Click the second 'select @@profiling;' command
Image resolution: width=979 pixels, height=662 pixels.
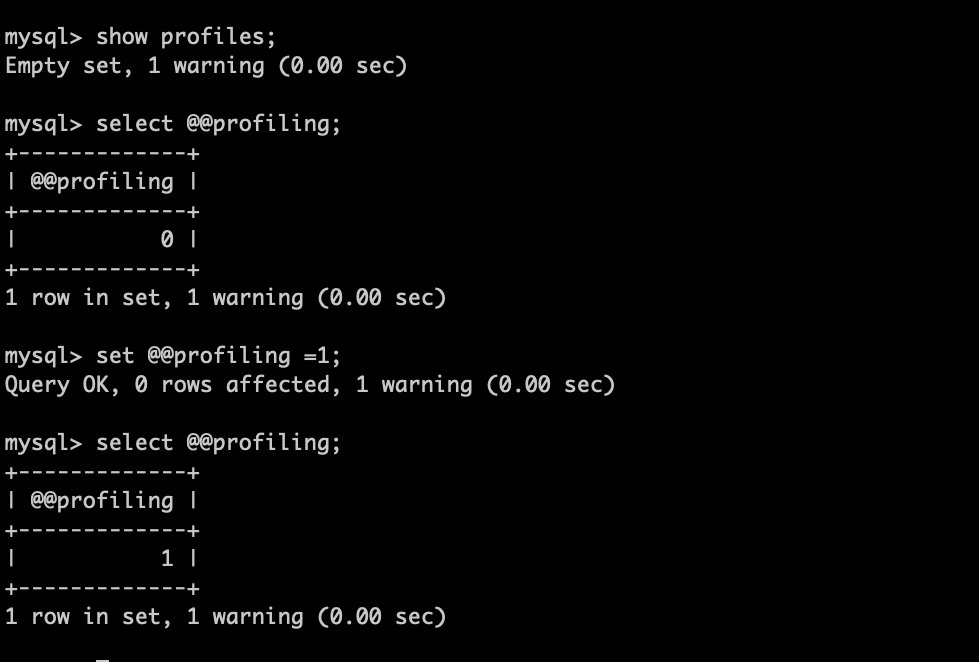click(x=219, y=443)
